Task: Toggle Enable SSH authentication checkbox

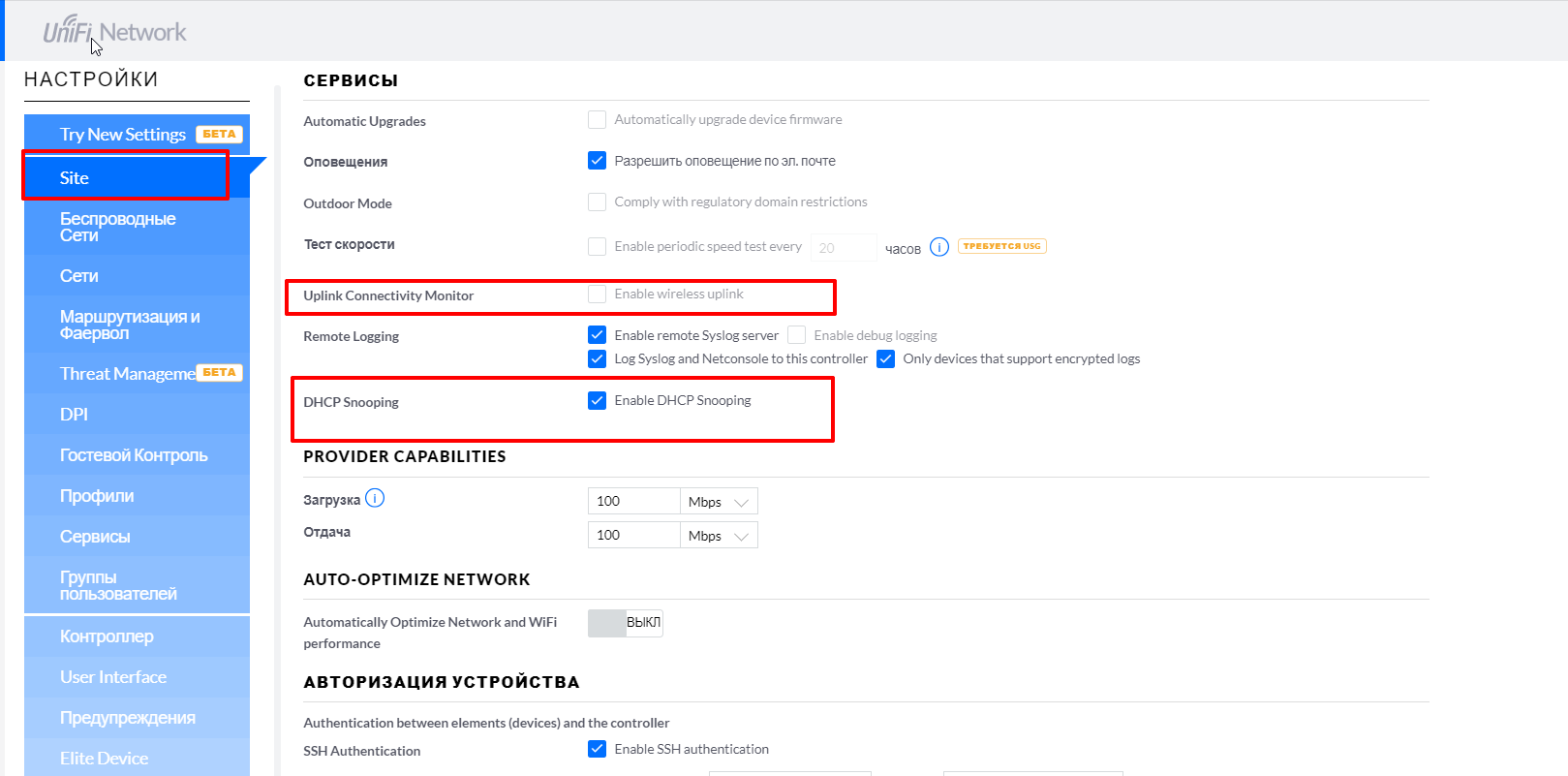Action: click(598, 749)
